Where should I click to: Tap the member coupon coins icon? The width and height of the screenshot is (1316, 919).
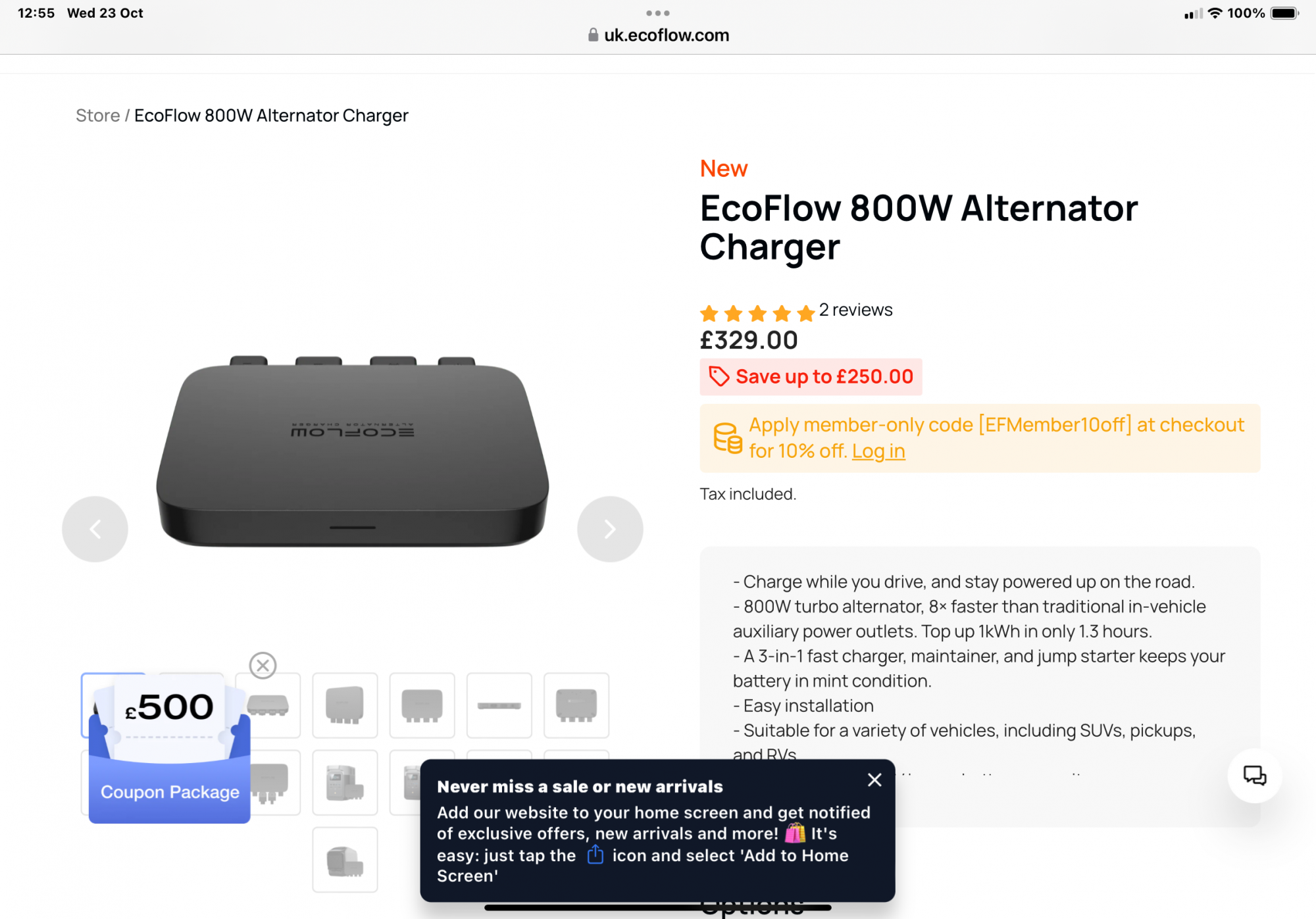point(727,438)
